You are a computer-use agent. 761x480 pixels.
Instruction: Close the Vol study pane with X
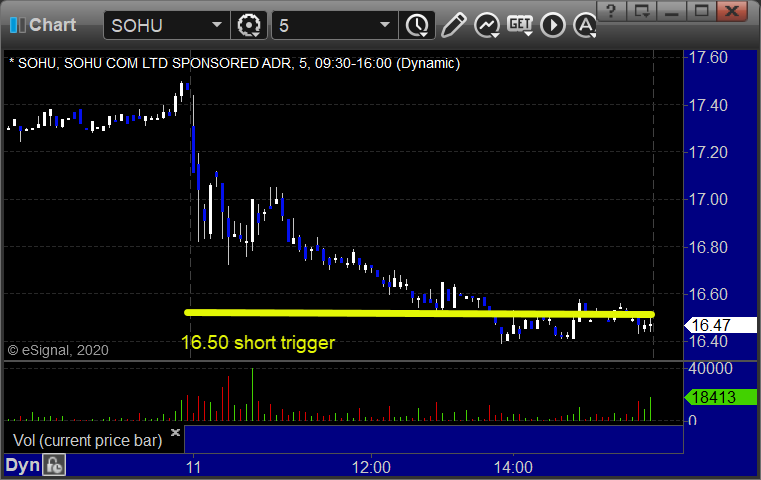tap(176, 432)
